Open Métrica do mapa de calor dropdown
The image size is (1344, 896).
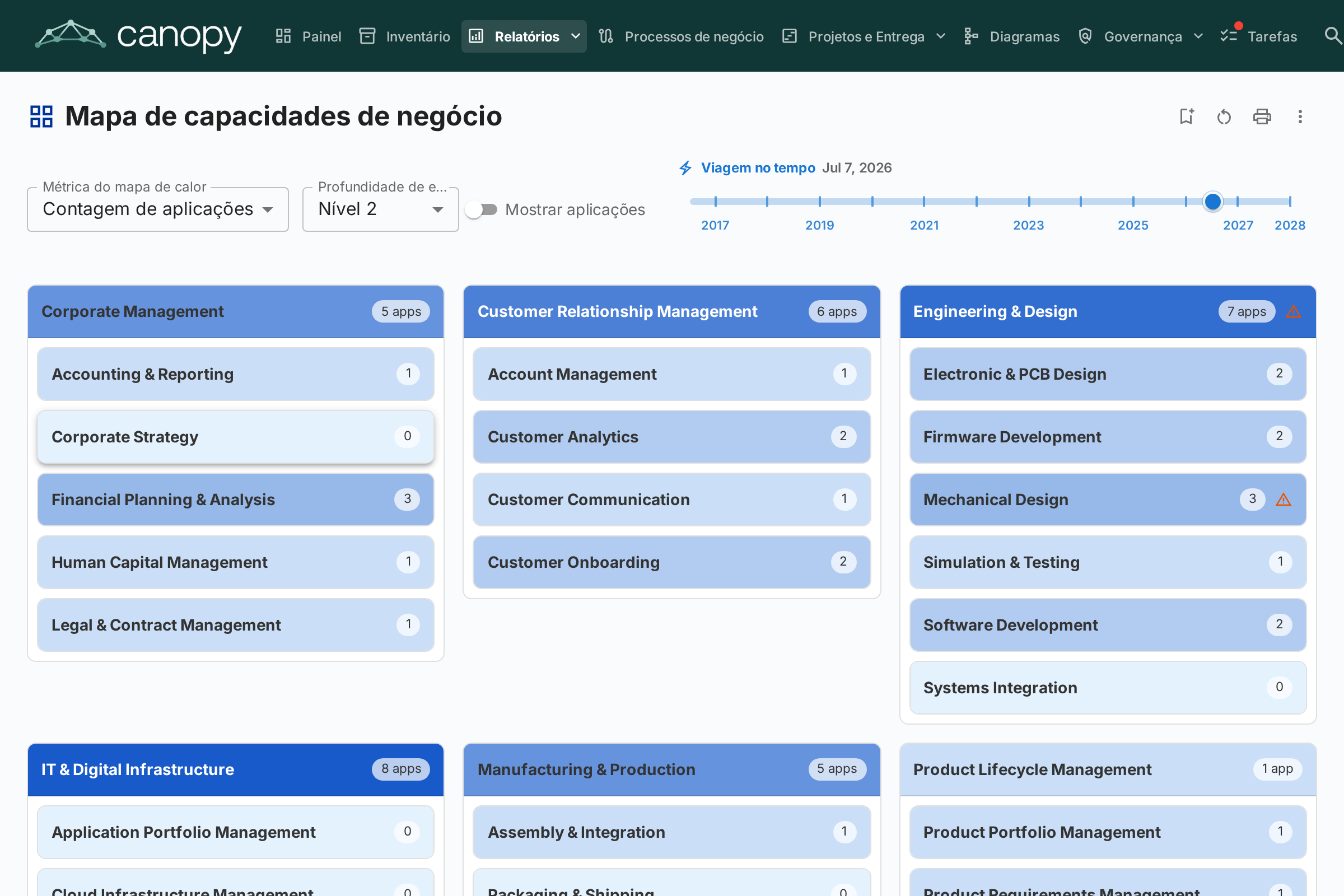coord(158,209)
